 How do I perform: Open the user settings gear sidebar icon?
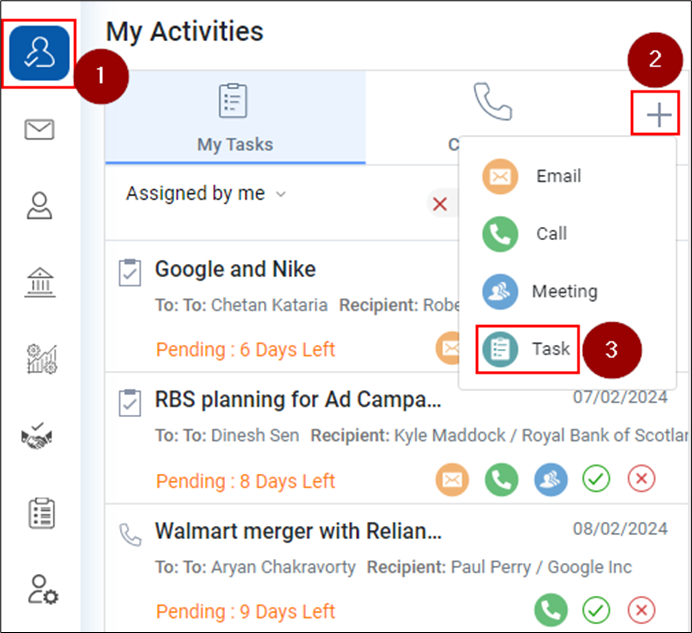(x=43, y=589)
